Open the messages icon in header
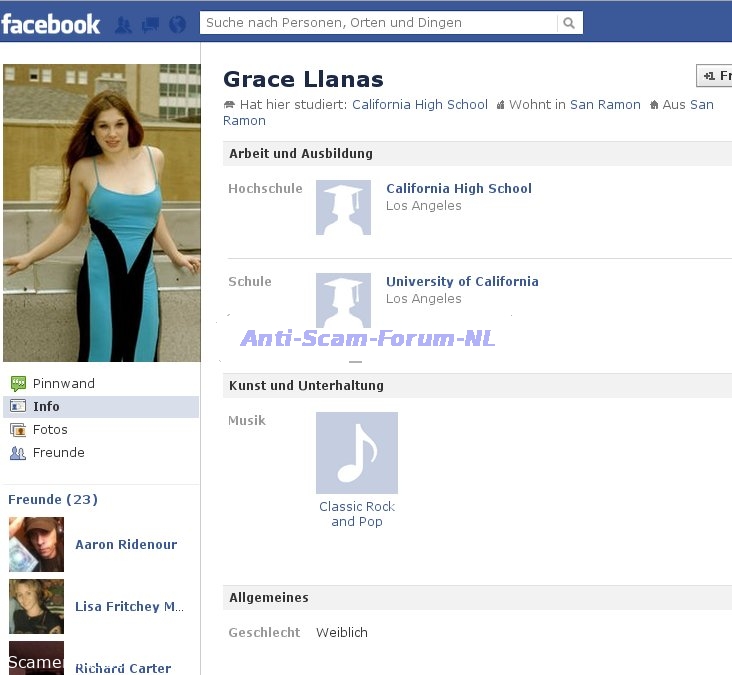Viewport: 732px width, 675px height. click(x=150, y=24)
